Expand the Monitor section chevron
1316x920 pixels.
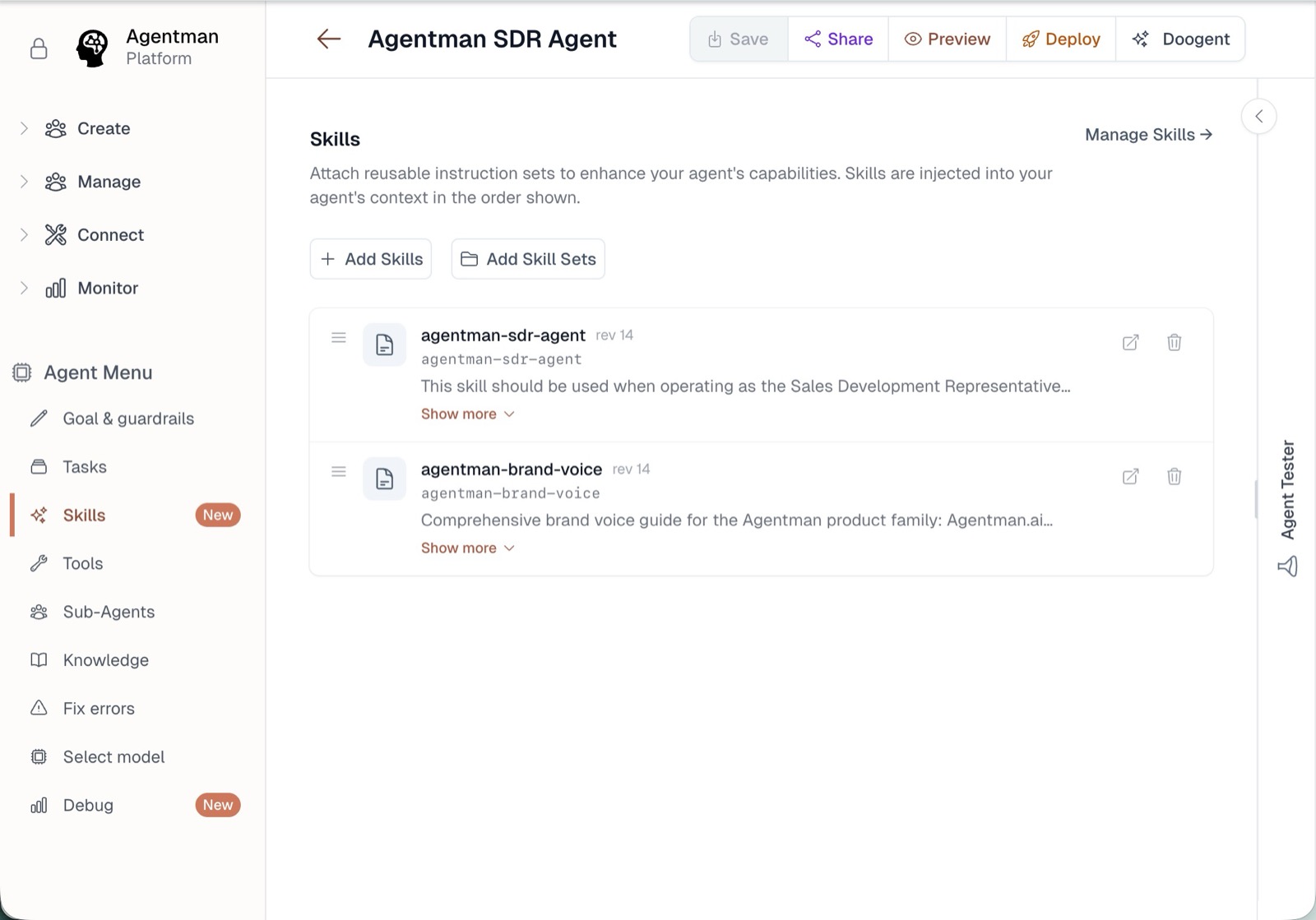pos(24,288)
